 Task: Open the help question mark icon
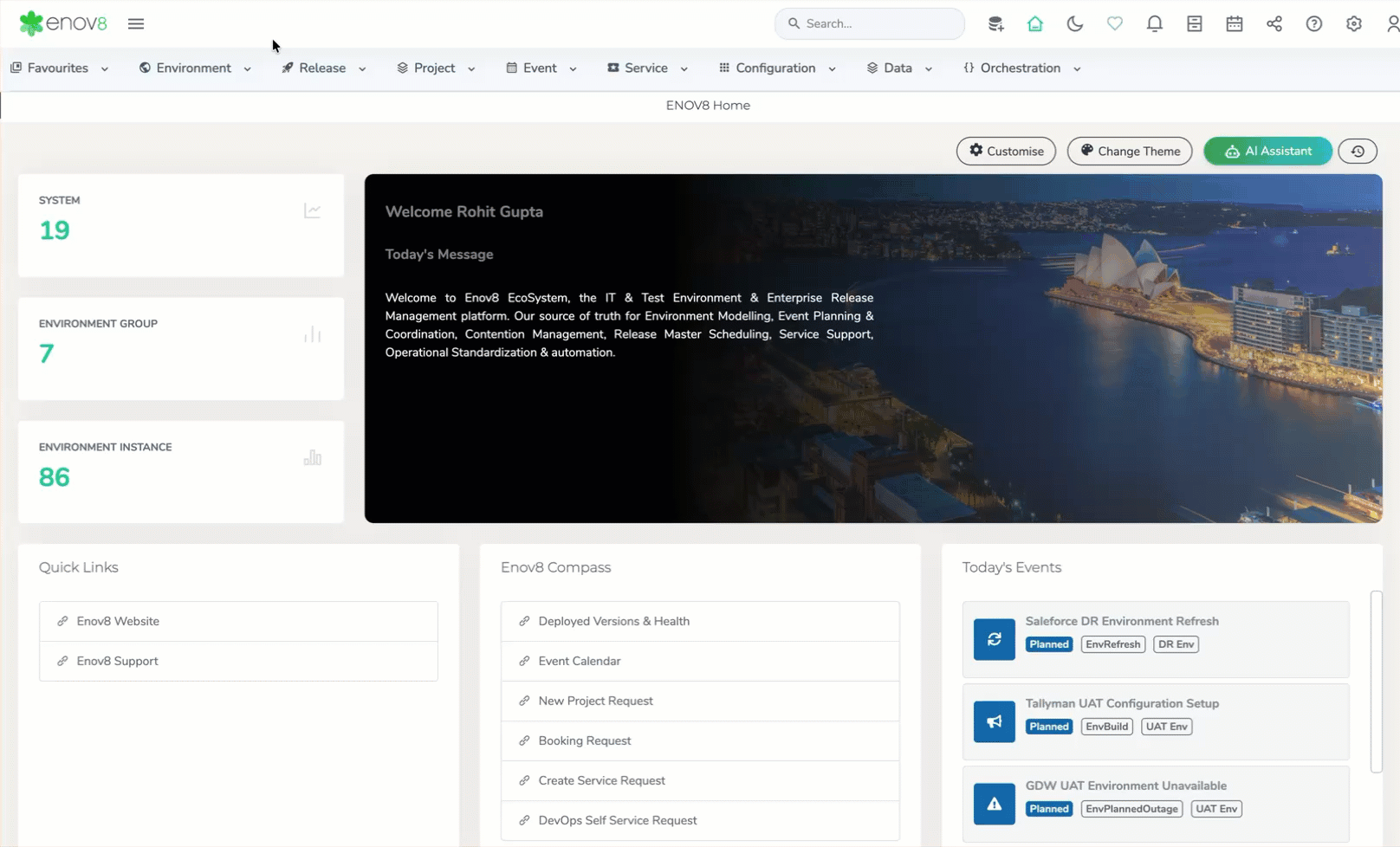tap(1313, 23)
